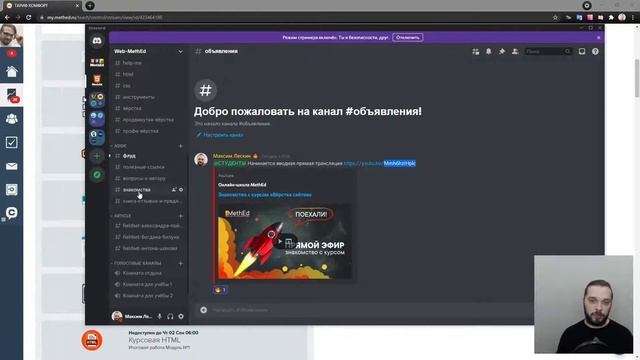Screen dimensions: 640x360
Task: Open the youtu.be link in message
Action: [380, 163]
